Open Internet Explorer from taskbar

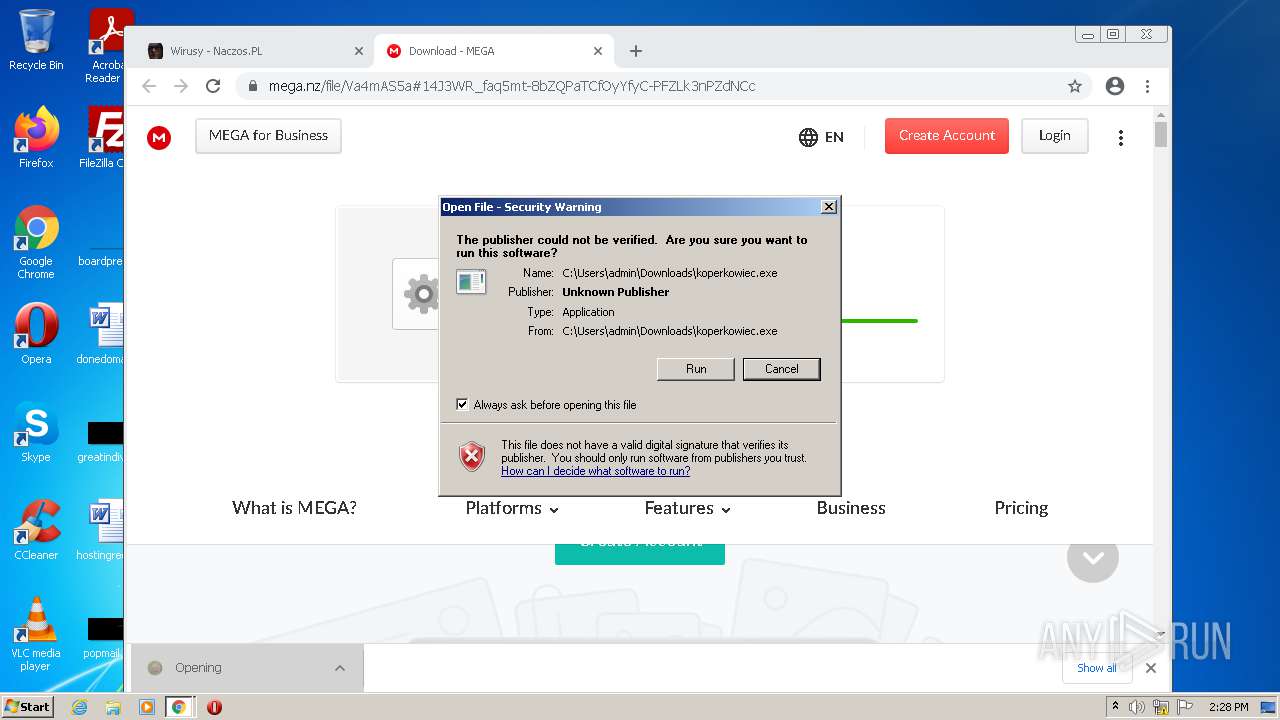(x=80, y=707)
